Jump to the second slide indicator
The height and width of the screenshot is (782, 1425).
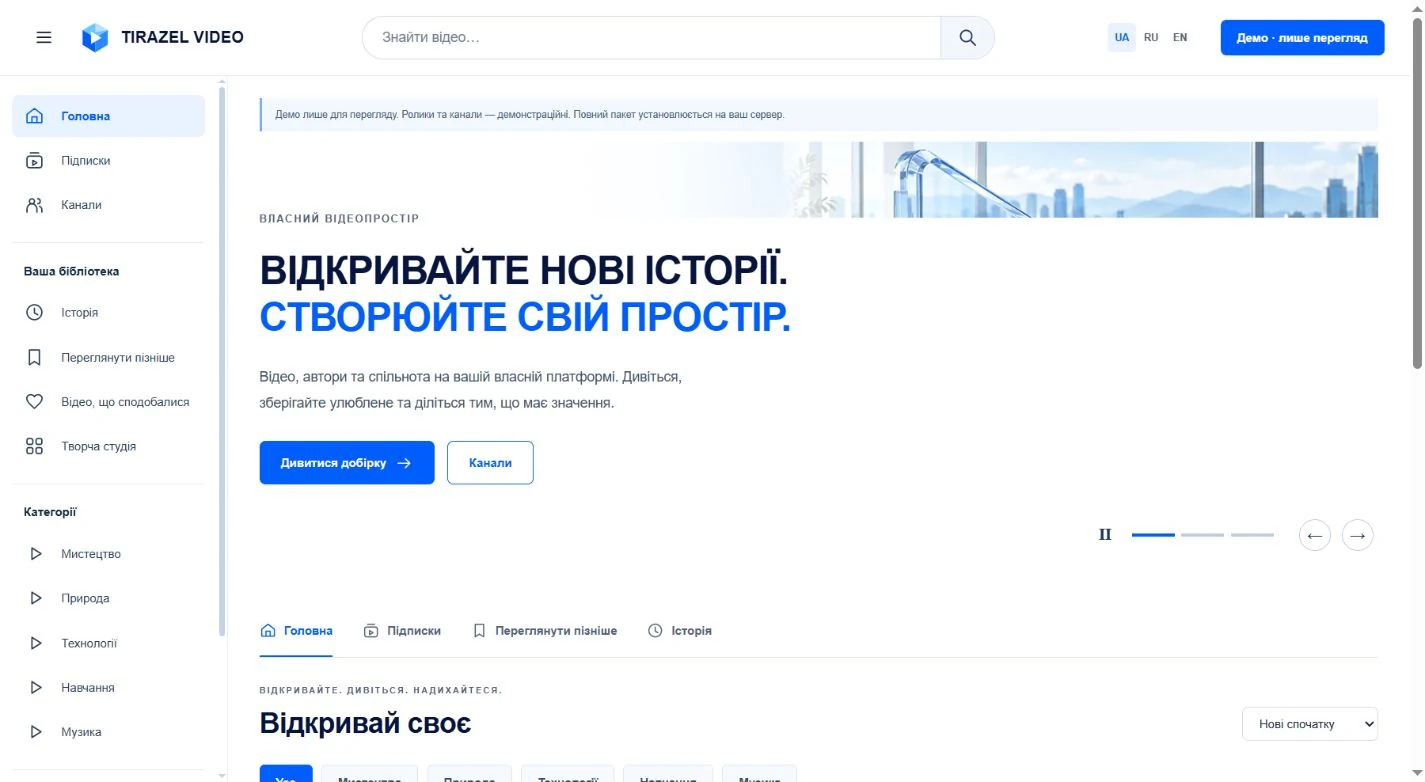tap(1202, 535)
